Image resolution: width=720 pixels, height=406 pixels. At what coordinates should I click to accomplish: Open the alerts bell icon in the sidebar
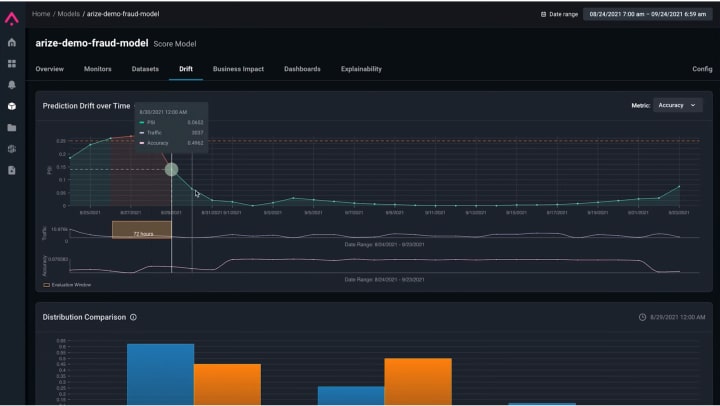(12, 85)
